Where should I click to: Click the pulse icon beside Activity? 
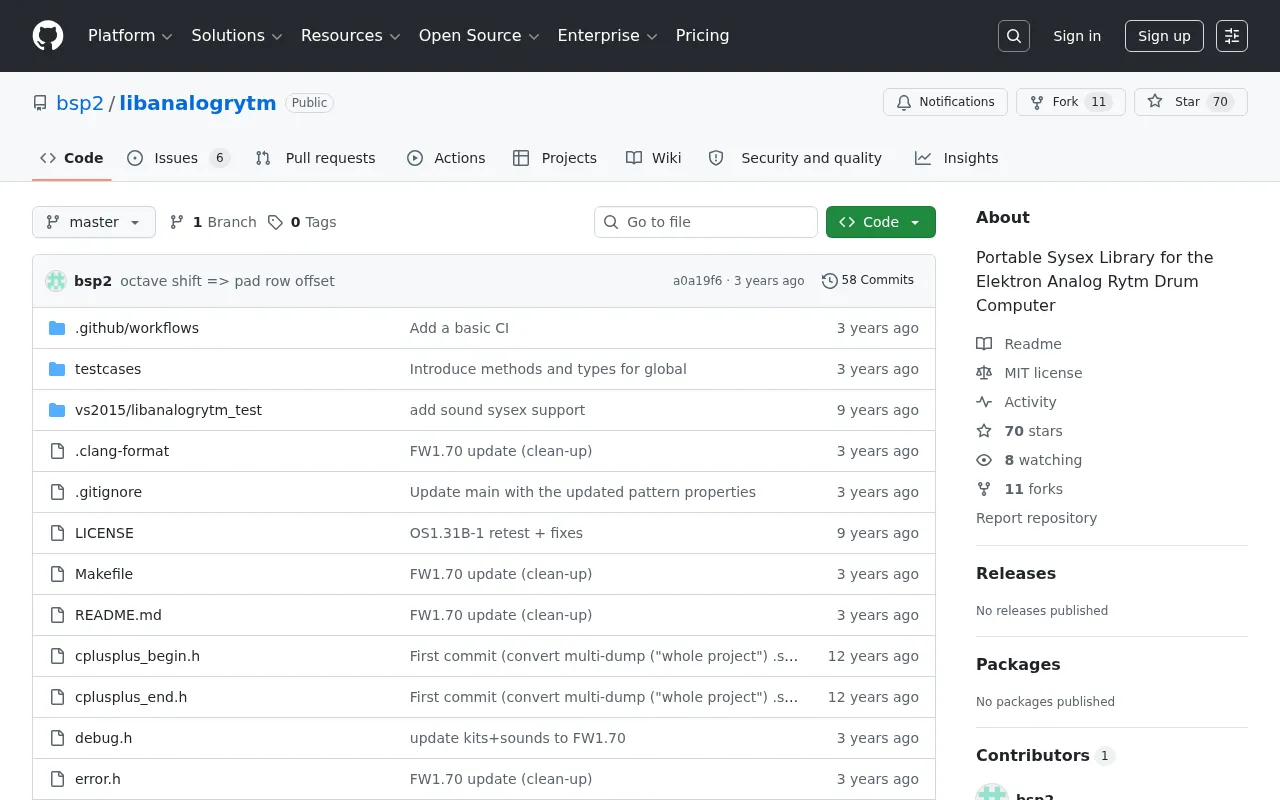[984, 402]
